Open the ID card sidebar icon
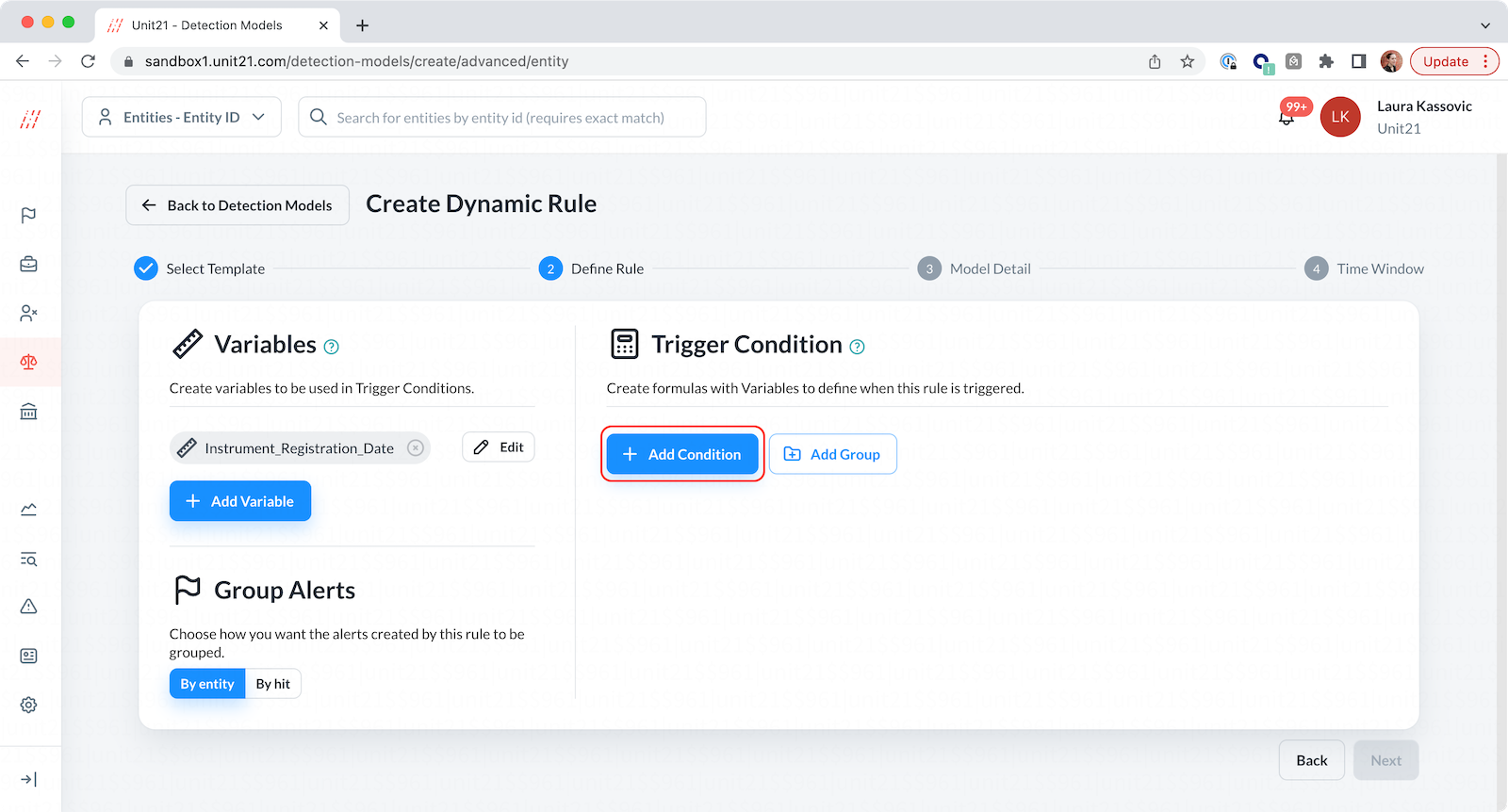This screenshot has width=1508, height=812. point(29,656)
